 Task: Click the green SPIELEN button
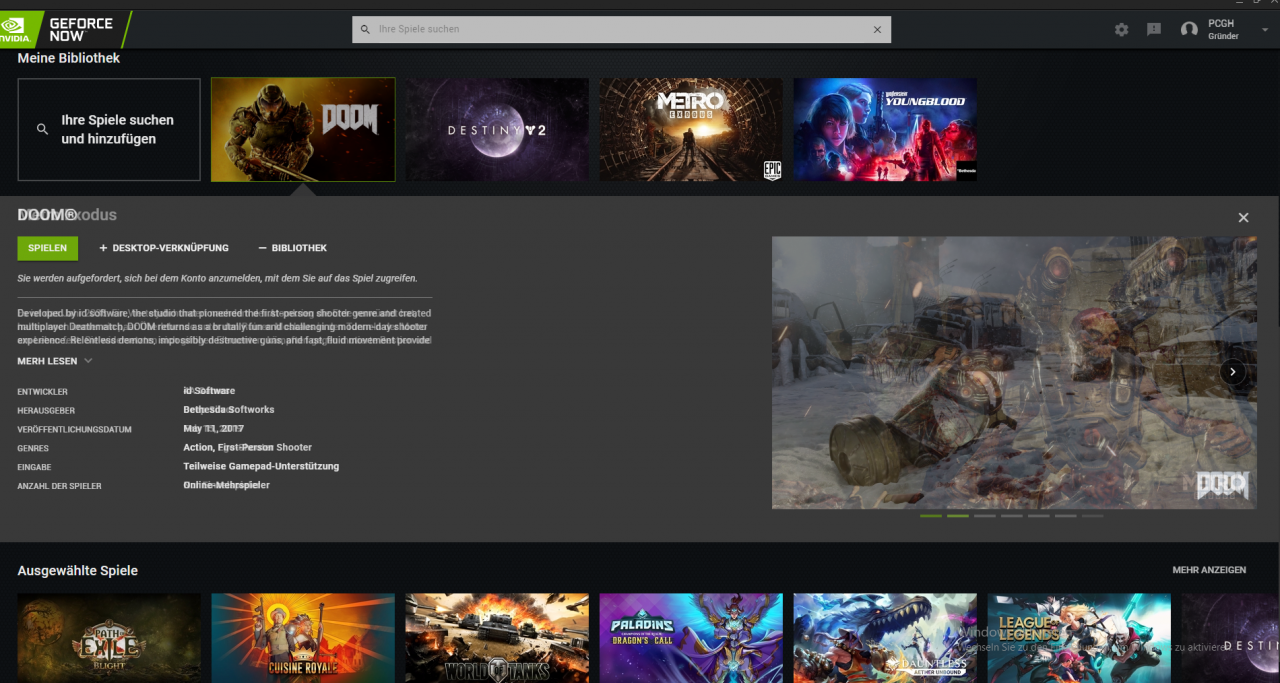(x=47, y=248)
